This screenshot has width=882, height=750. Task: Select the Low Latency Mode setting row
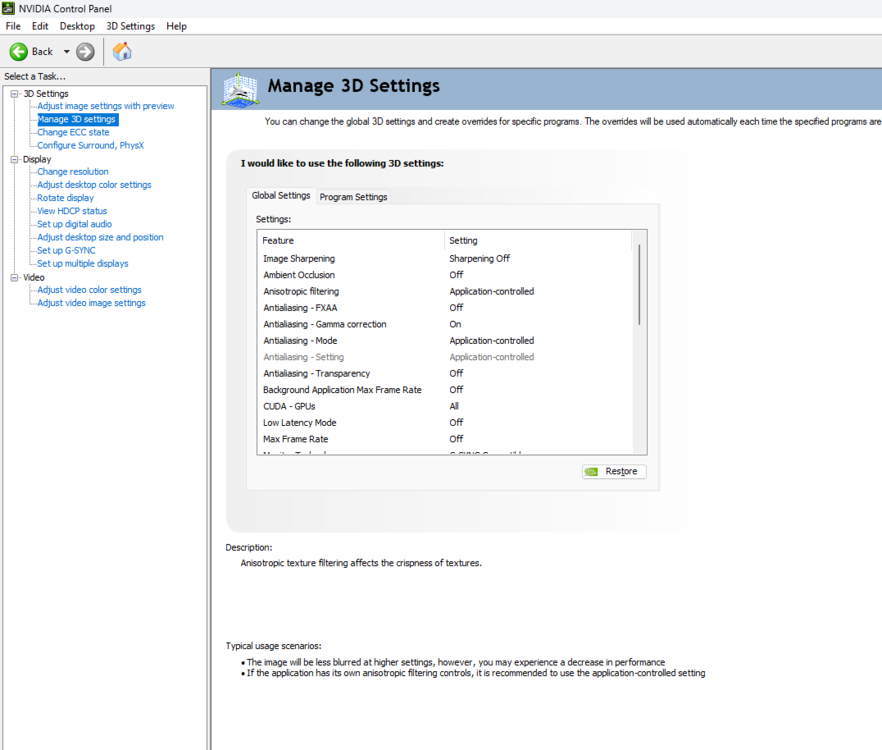tap(299, 423)
